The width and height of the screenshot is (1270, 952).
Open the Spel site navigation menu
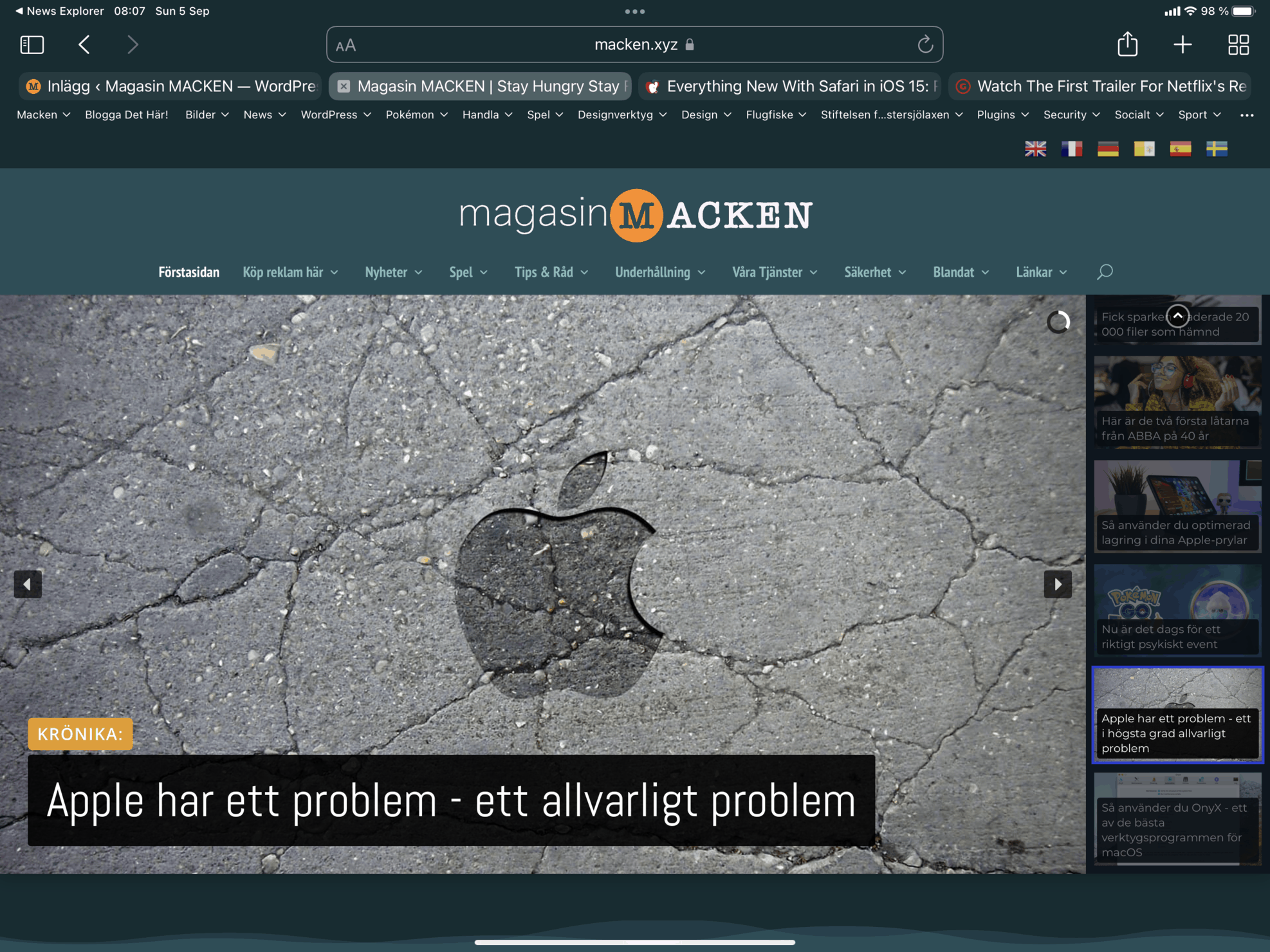[468, 272]
